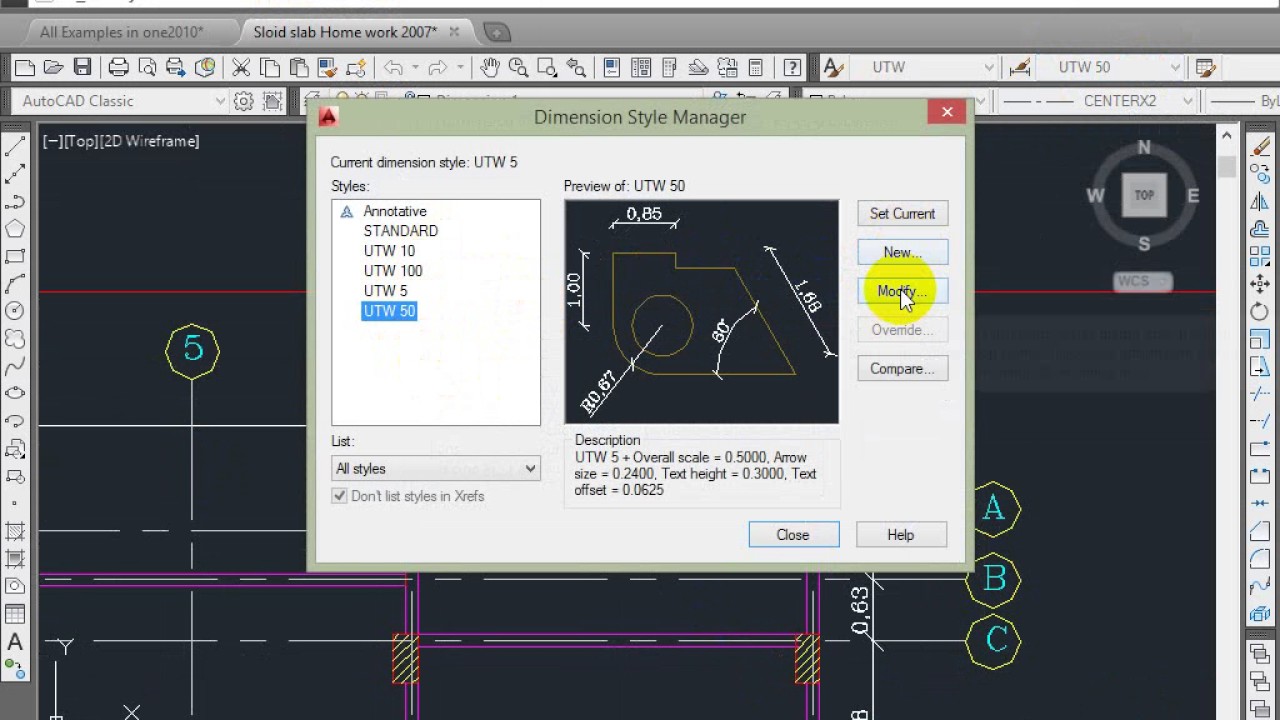Select the Rectangle draw tool
1280x720 pixels.
(15, 257)
